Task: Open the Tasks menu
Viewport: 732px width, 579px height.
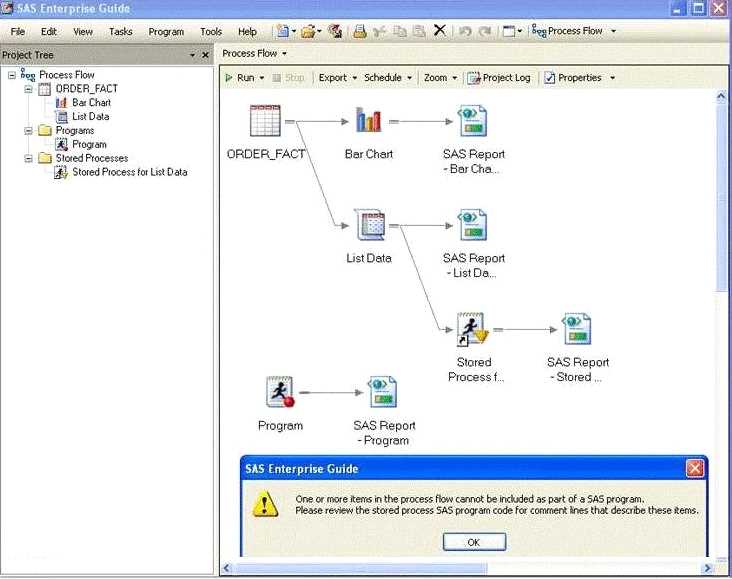Action: pos(120,32)
